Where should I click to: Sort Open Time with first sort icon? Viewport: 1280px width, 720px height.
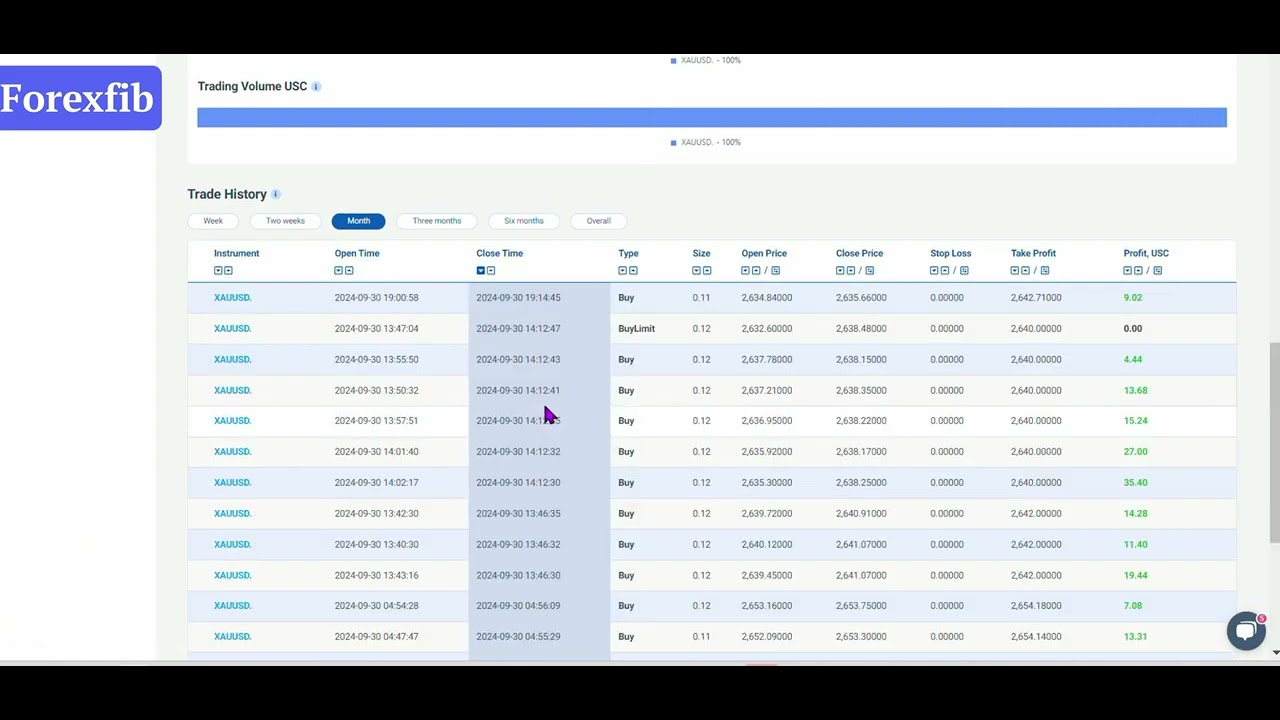[339, 271]
